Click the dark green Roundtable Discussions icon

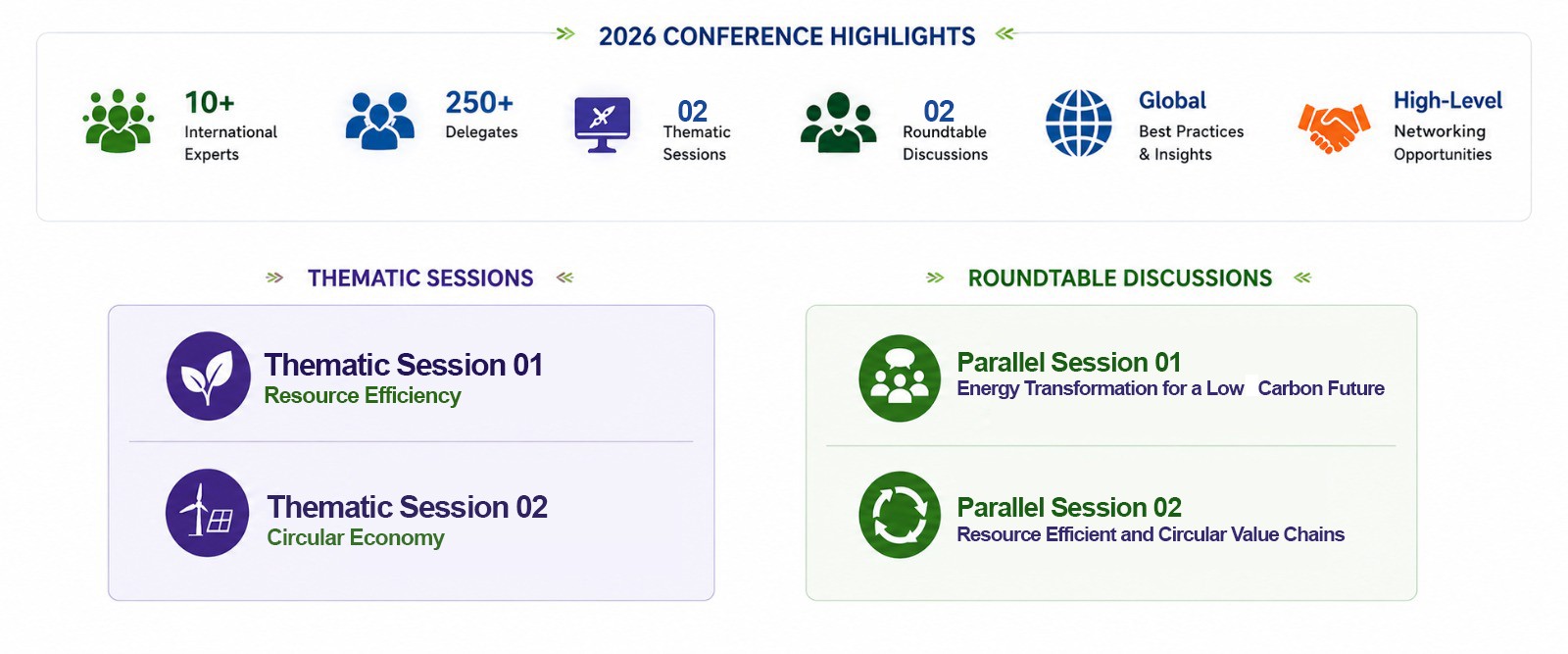(838, 123)
